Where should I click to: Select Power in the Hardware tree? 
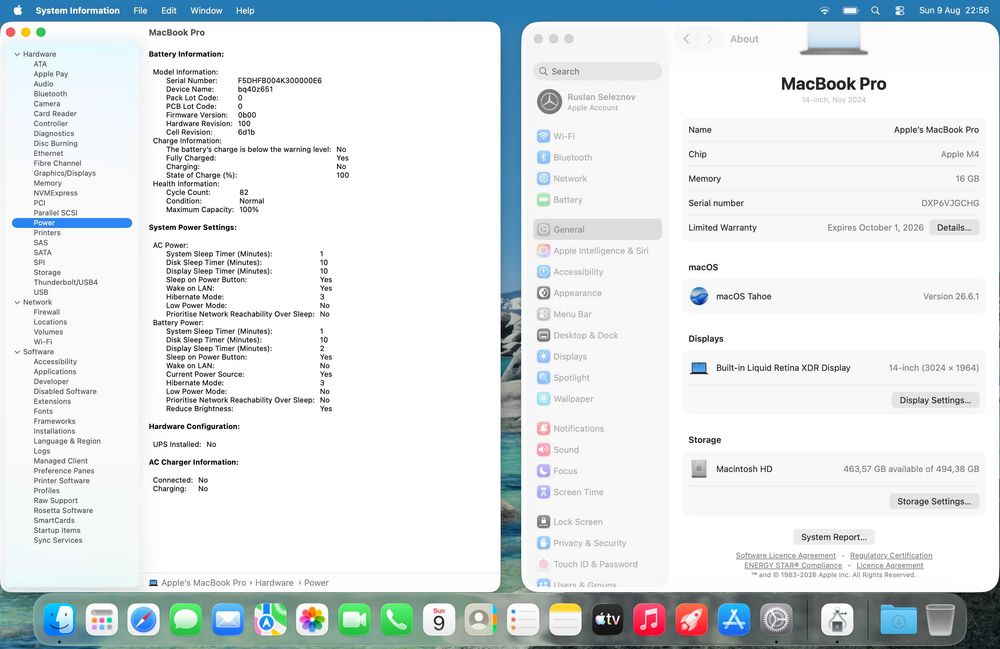pyautogui.click(x=72, y=222)
